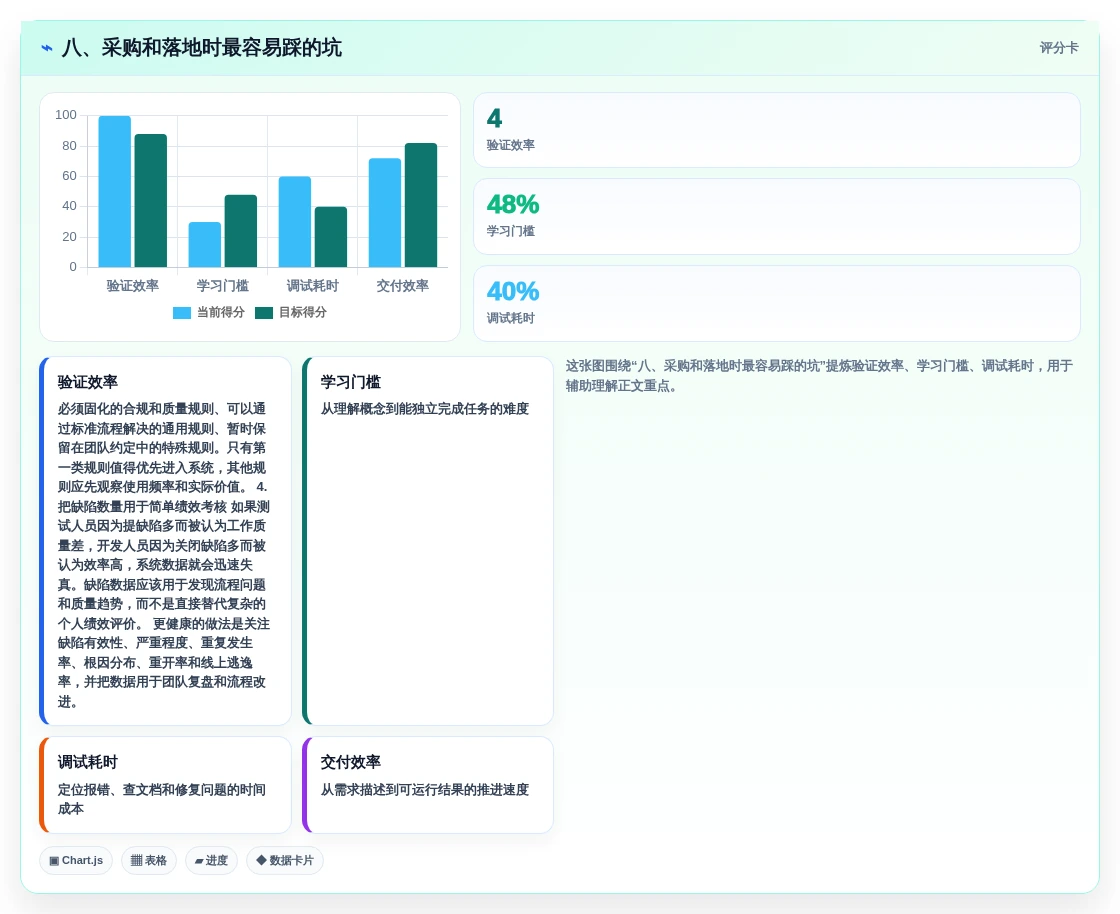Click the text 从需求描述到可运行结果的推进速度
This screenshot has height=914, width=1120.
tap(424, 790)
